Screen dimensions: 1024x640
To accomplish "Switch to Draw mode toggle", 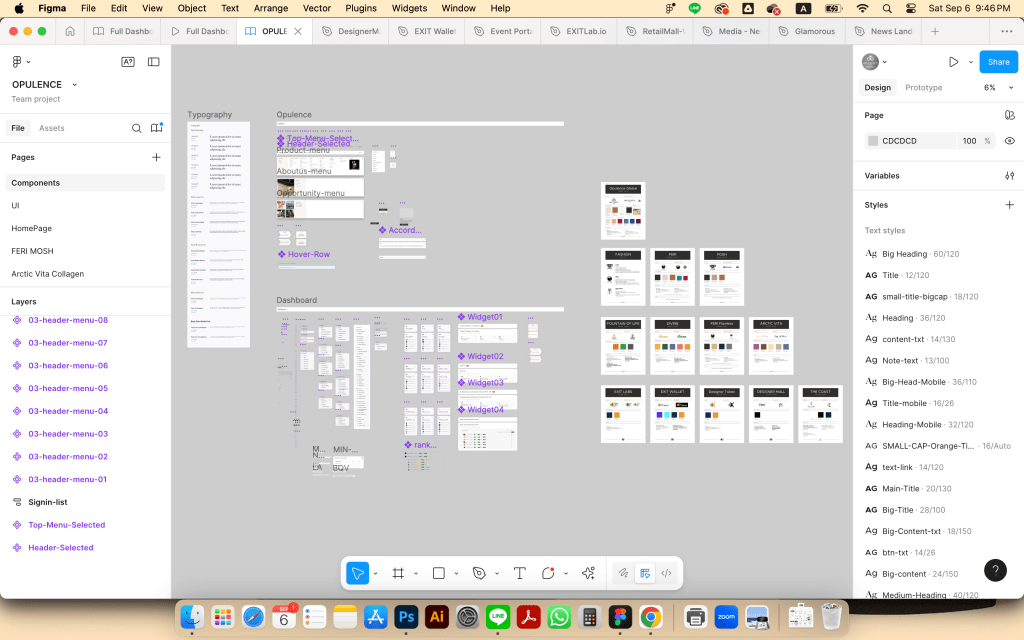I will pyautogui.click(x=623, y=573).
